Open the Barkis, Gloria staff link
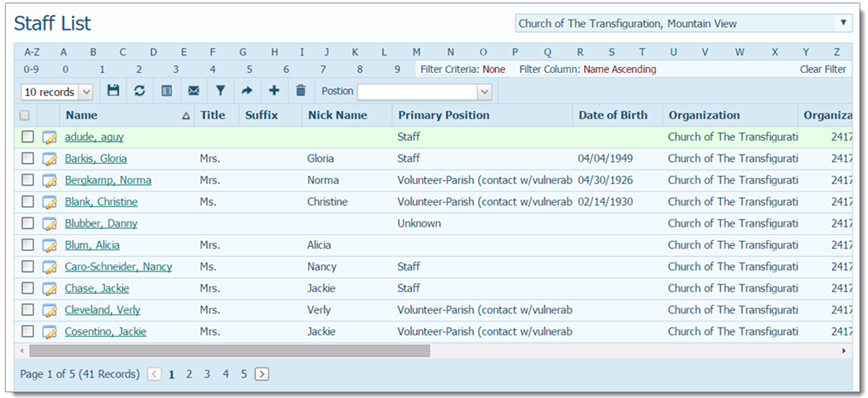 [96, 159]
